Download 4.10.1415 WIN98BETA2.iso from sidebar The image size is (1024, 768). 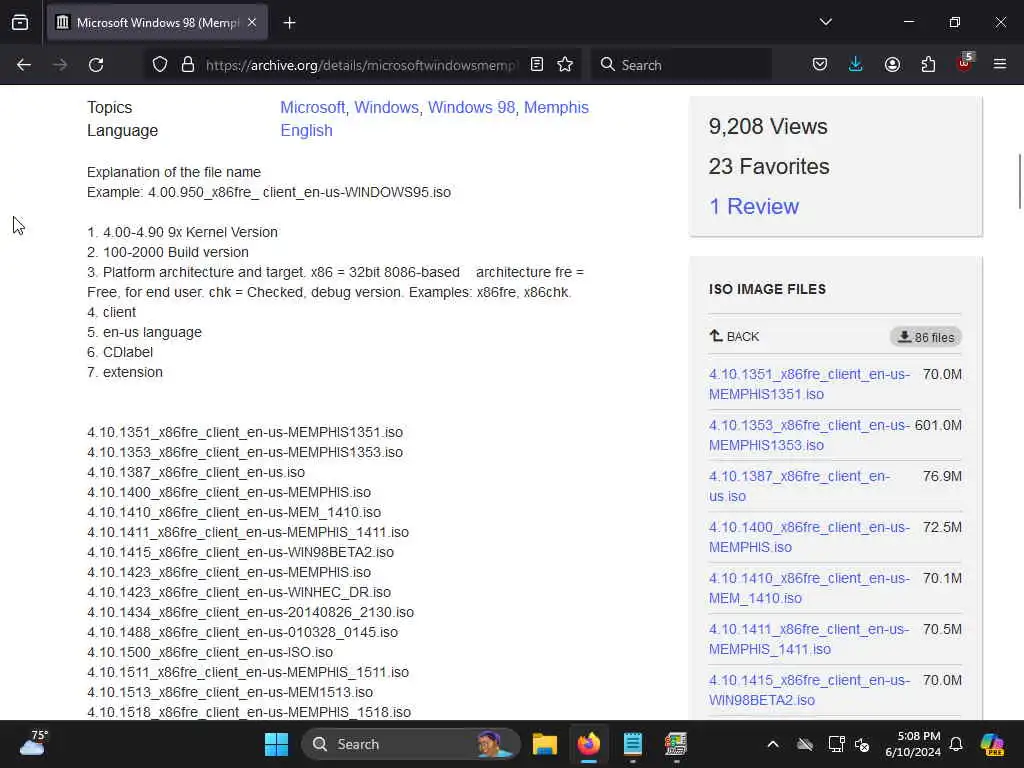(x=808, y=690)
